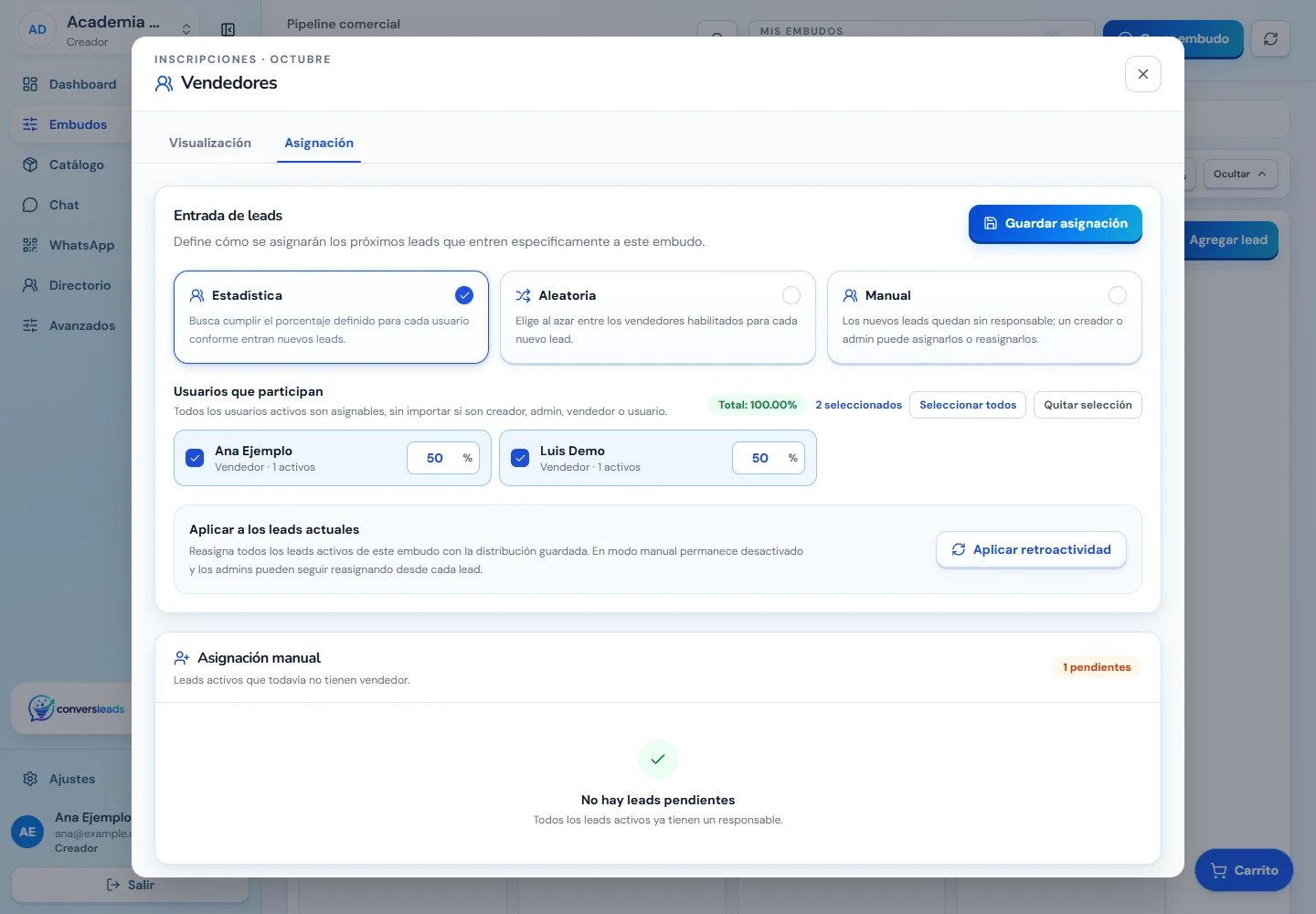Image resolution: width=1316 pixels, height=914 pixels.
Task: Click the Total: 100.00% indicator
Action: click(758, 405)
